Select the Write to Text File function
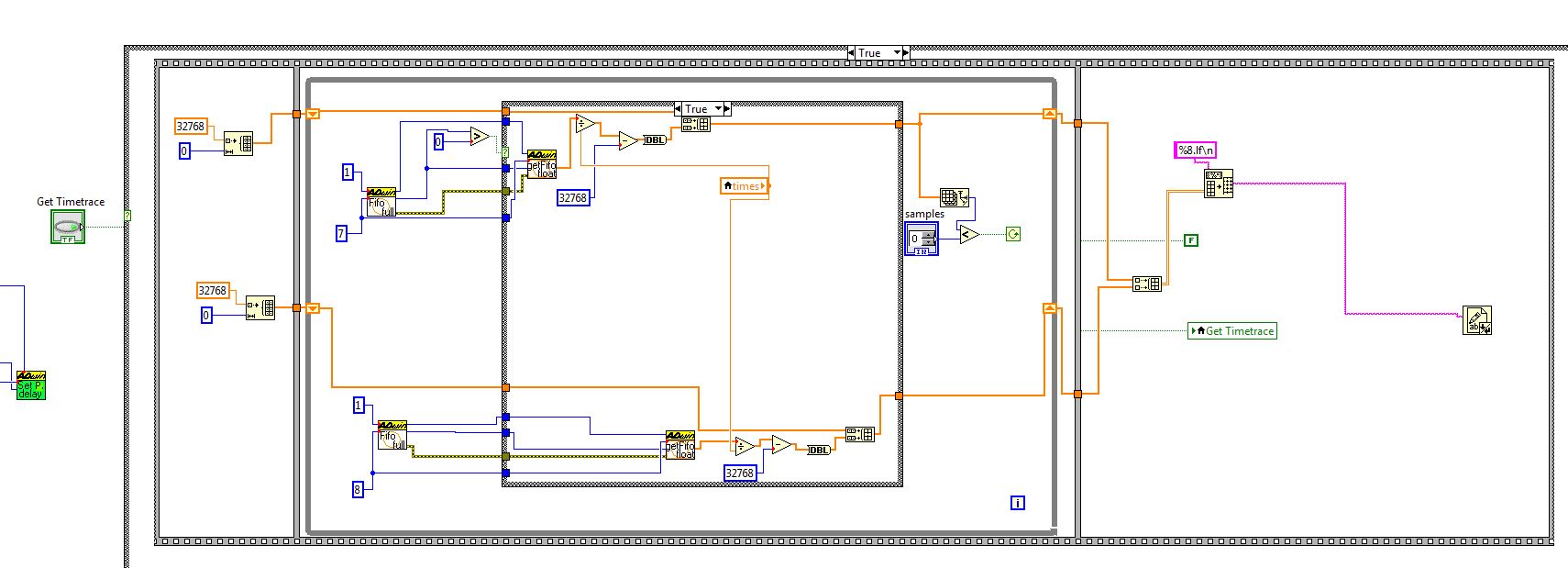The height and width of the screenshot is (568, 1568). (x=1477, y=320)
